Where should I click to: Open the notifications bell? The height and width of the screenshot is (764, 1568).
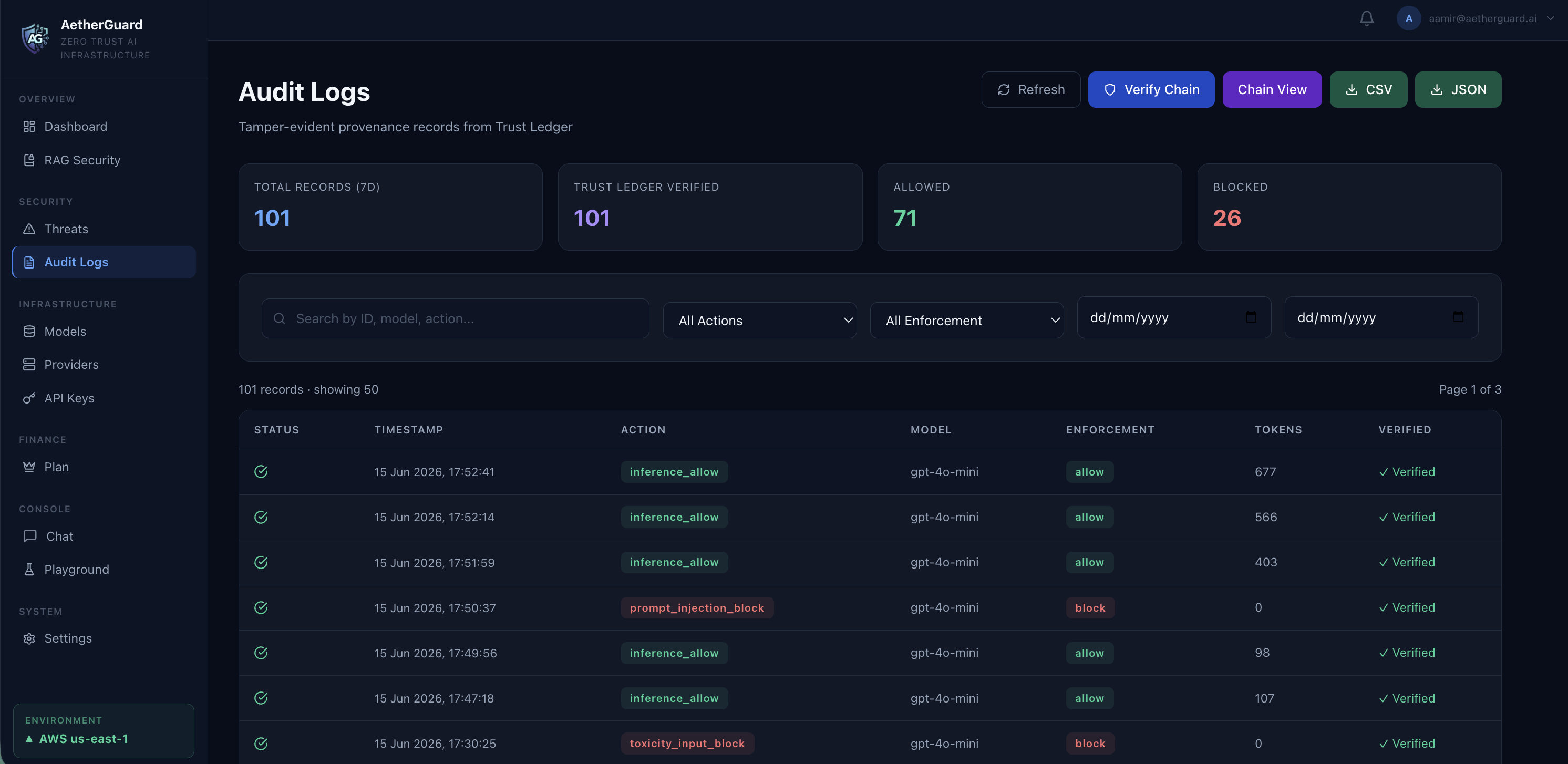pos(1367,19)
